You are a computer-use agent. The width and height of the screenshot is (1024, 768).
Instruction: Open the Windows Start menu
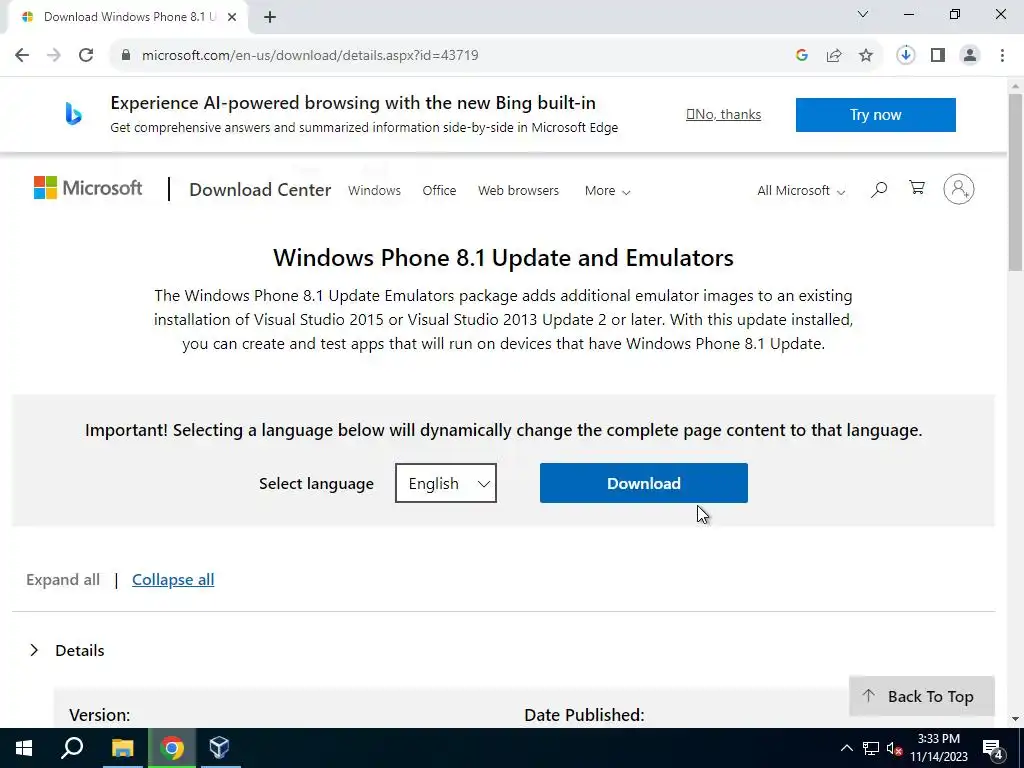coord(24,748)
